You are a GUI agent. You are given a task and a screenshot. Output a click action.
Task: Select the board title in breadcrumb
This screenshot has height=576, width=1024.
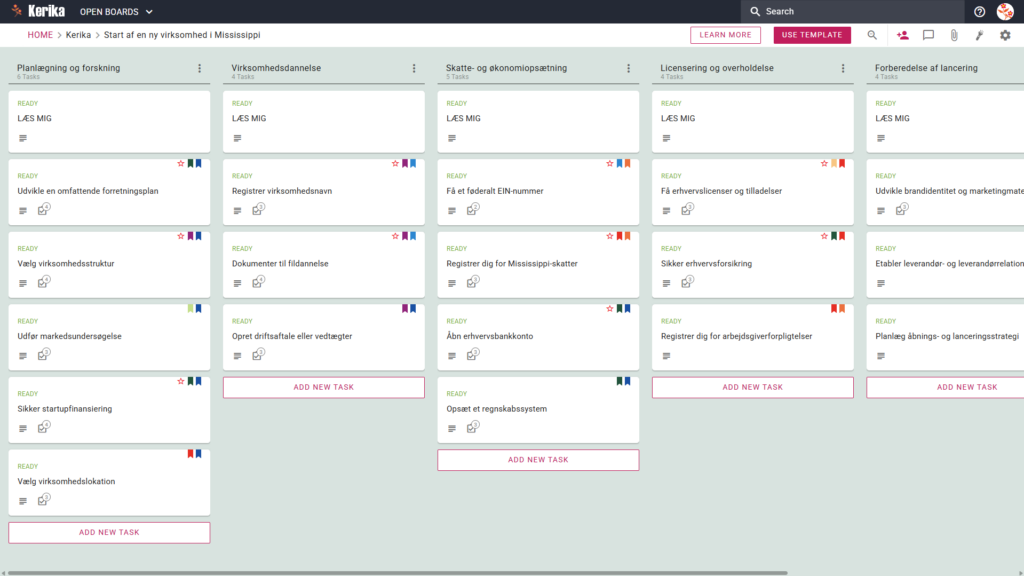pyautogui.click(x=182, y=35)
